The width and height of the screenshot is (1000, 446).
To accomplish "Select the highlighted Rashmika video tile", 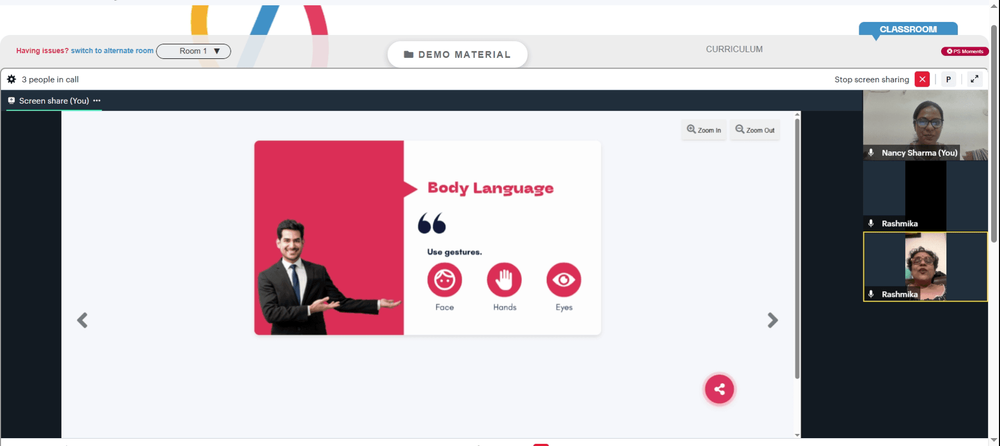I will click(x=925, y=267).
